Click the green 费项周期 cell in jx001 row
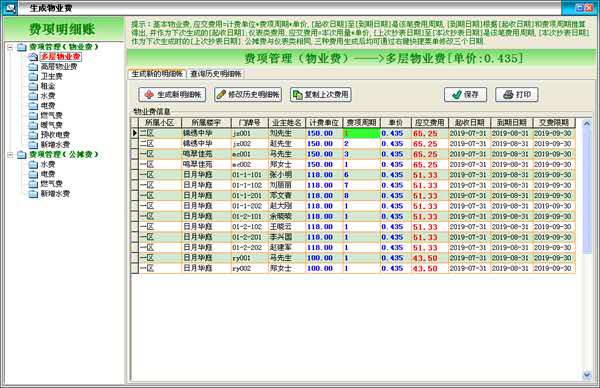600x388 pixels. click(361, 133)
